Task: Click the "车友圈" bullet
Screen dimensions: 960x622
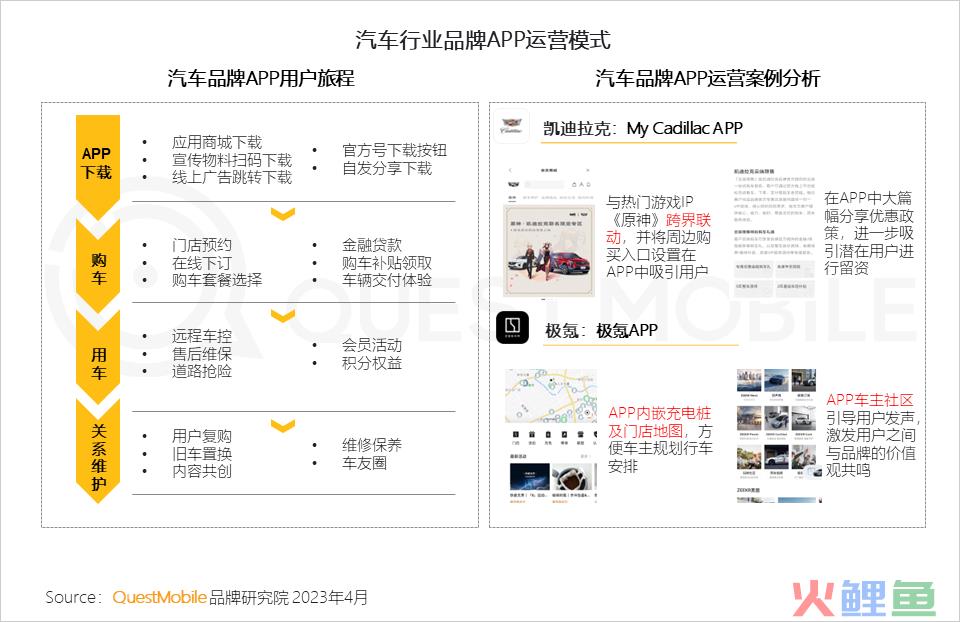Action: [x=364, y=463]
